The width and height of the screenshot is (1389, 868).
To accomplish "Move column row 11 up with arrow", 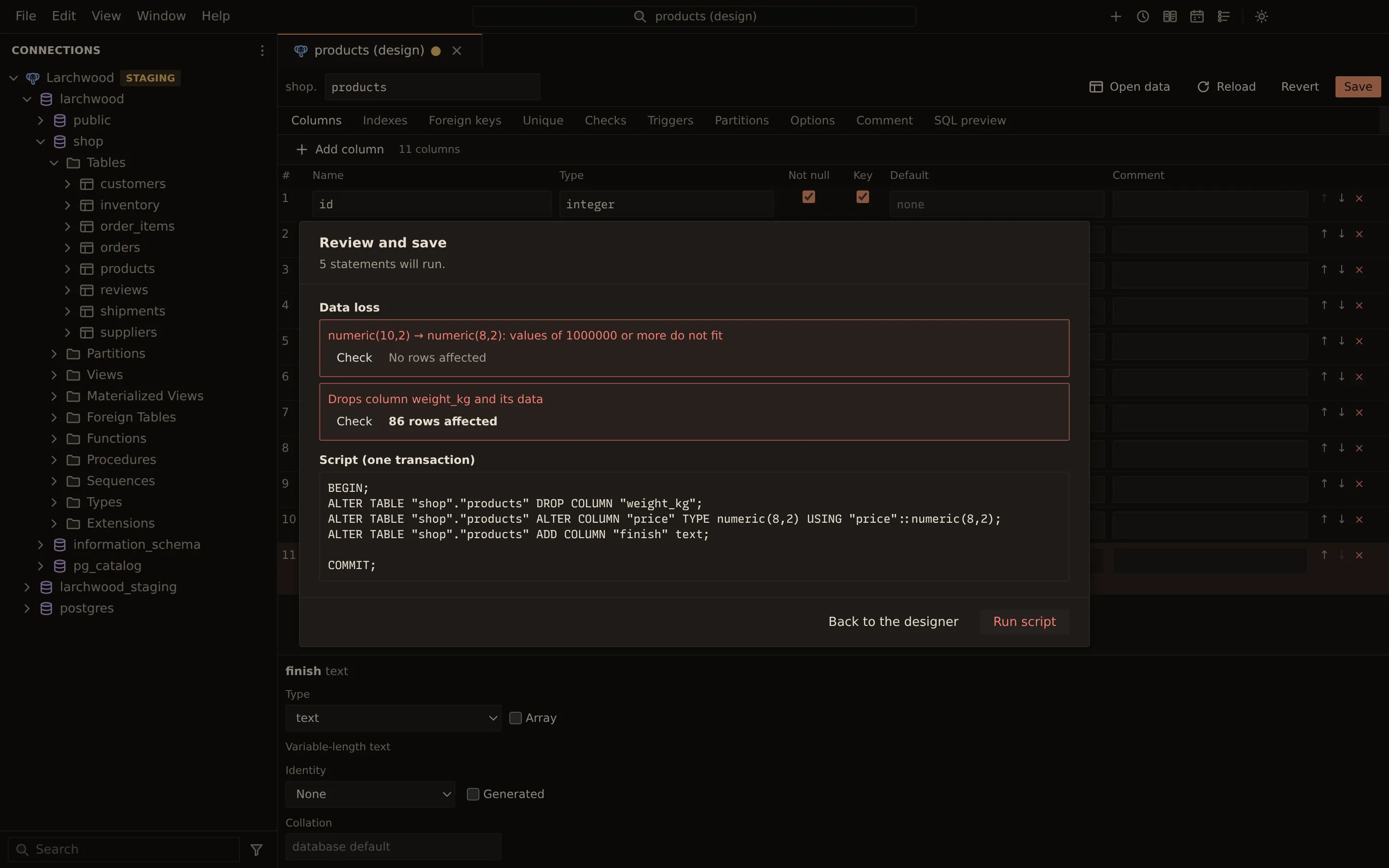I will [x=1324, y=555].
